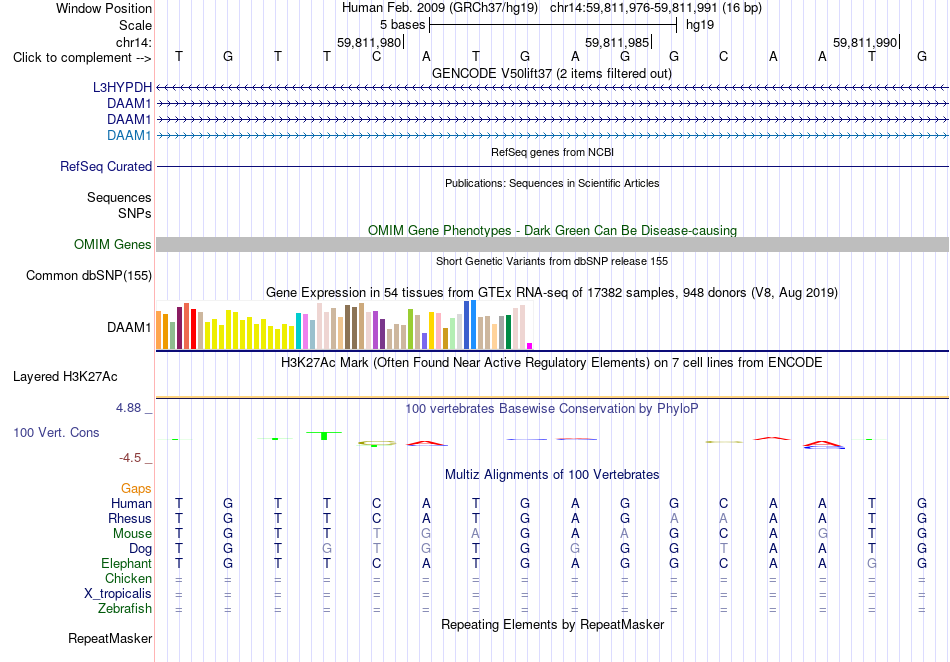Viewport: 950px width, 662px height.
Task: Open the RefSeq Curated track label
Action: (x=106, y=167)
